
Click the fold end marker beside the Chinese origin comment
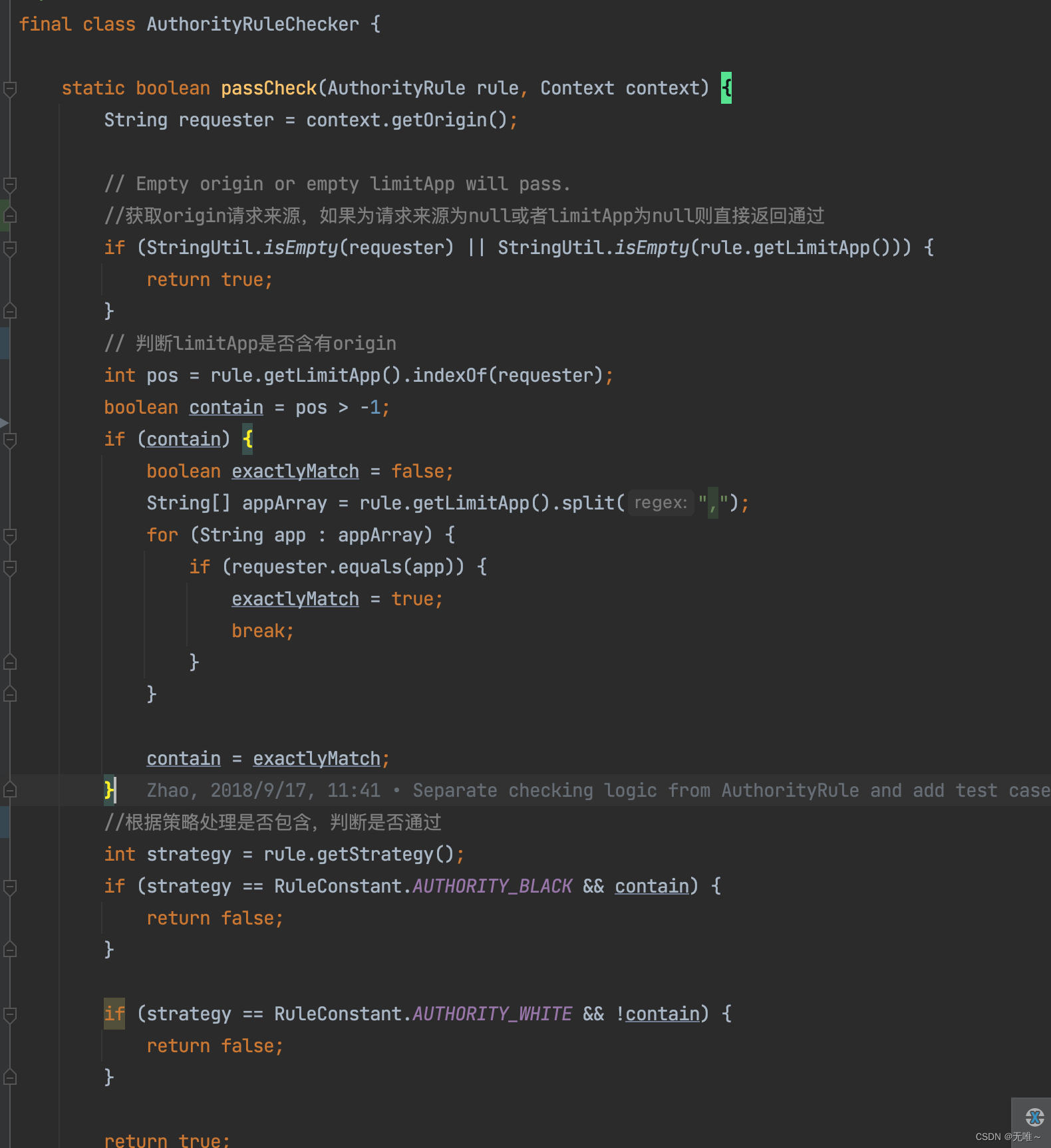point(10,215)
